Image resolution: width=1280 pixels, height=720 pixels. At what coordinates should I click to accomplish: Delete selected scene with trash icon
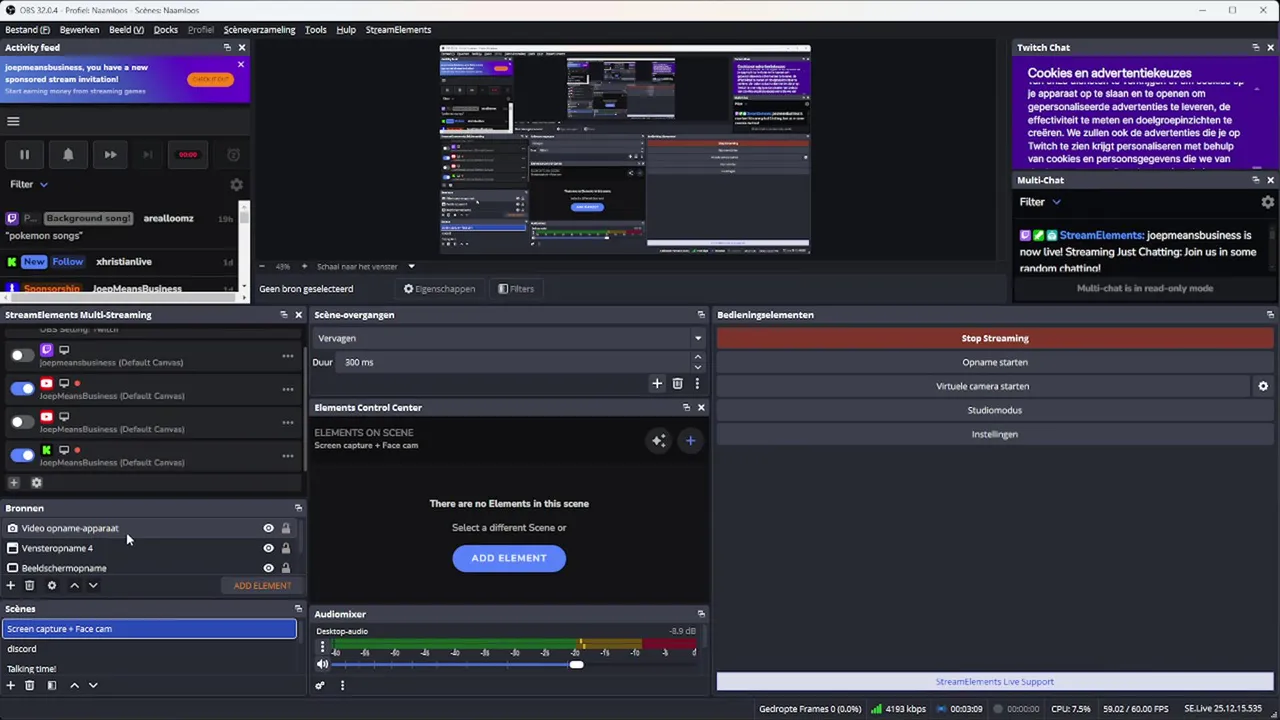30,686
